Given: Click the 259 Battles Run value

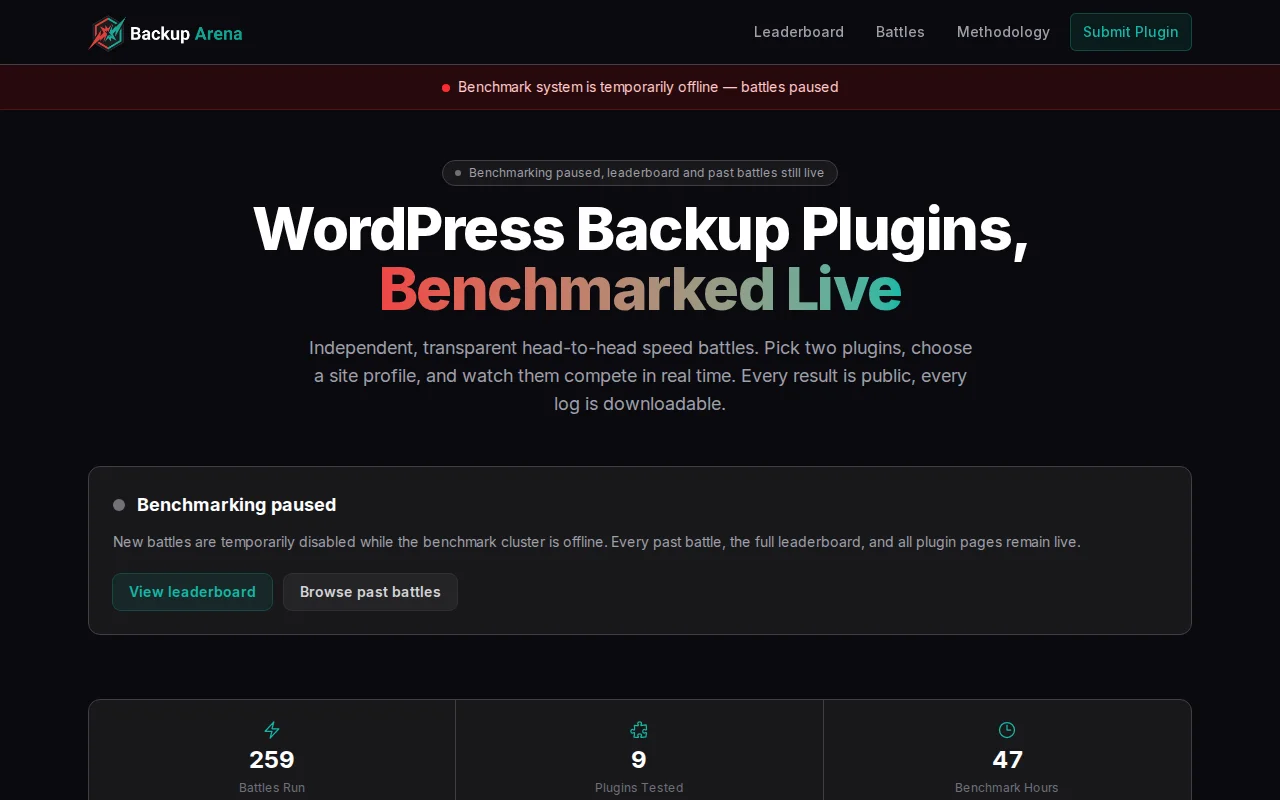Looking at the screenshot, I should (272, 760).
